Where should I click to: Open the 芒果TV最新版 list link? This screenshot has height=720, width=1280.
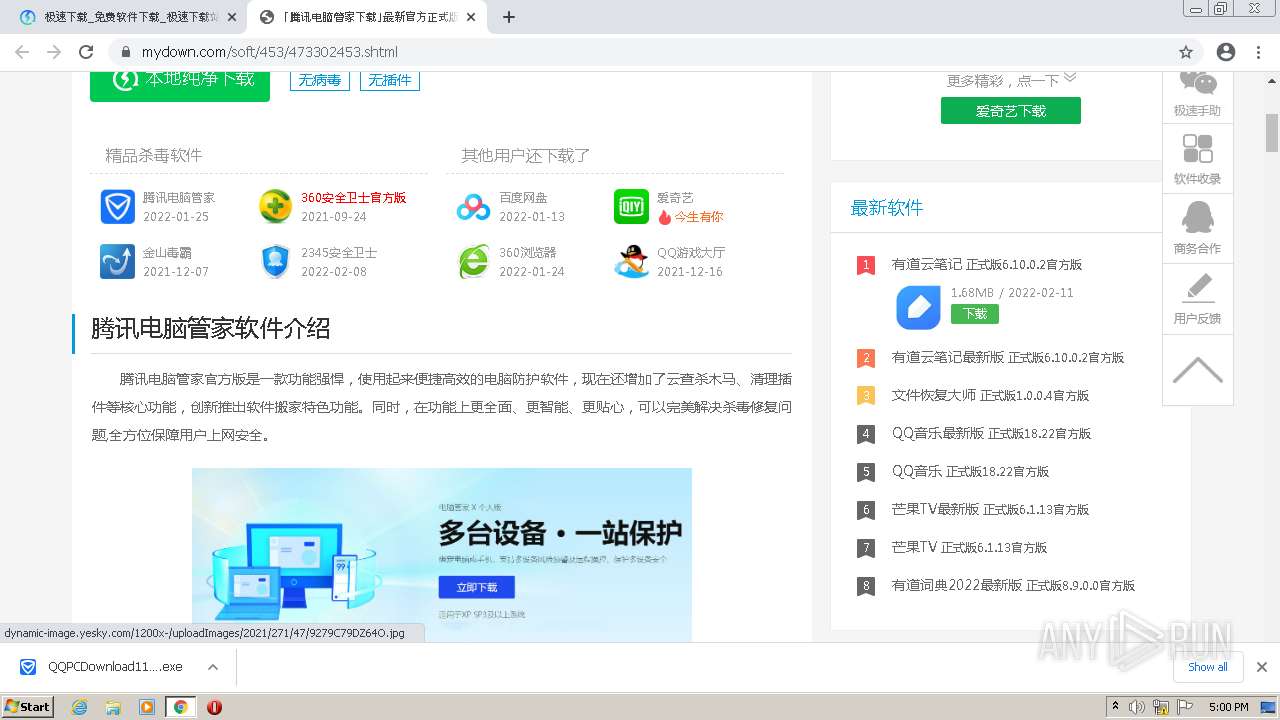tap(990, 509)
